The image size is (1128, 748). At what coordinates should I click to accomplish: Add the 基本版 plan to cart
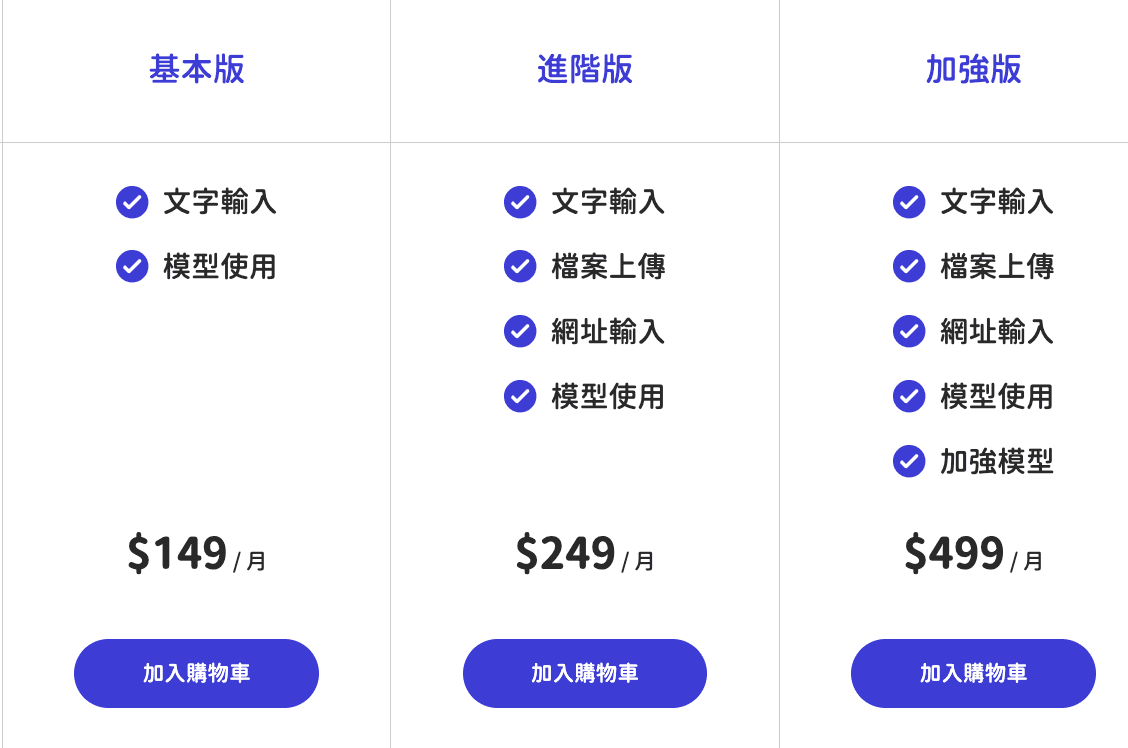[x=196, y=673]
